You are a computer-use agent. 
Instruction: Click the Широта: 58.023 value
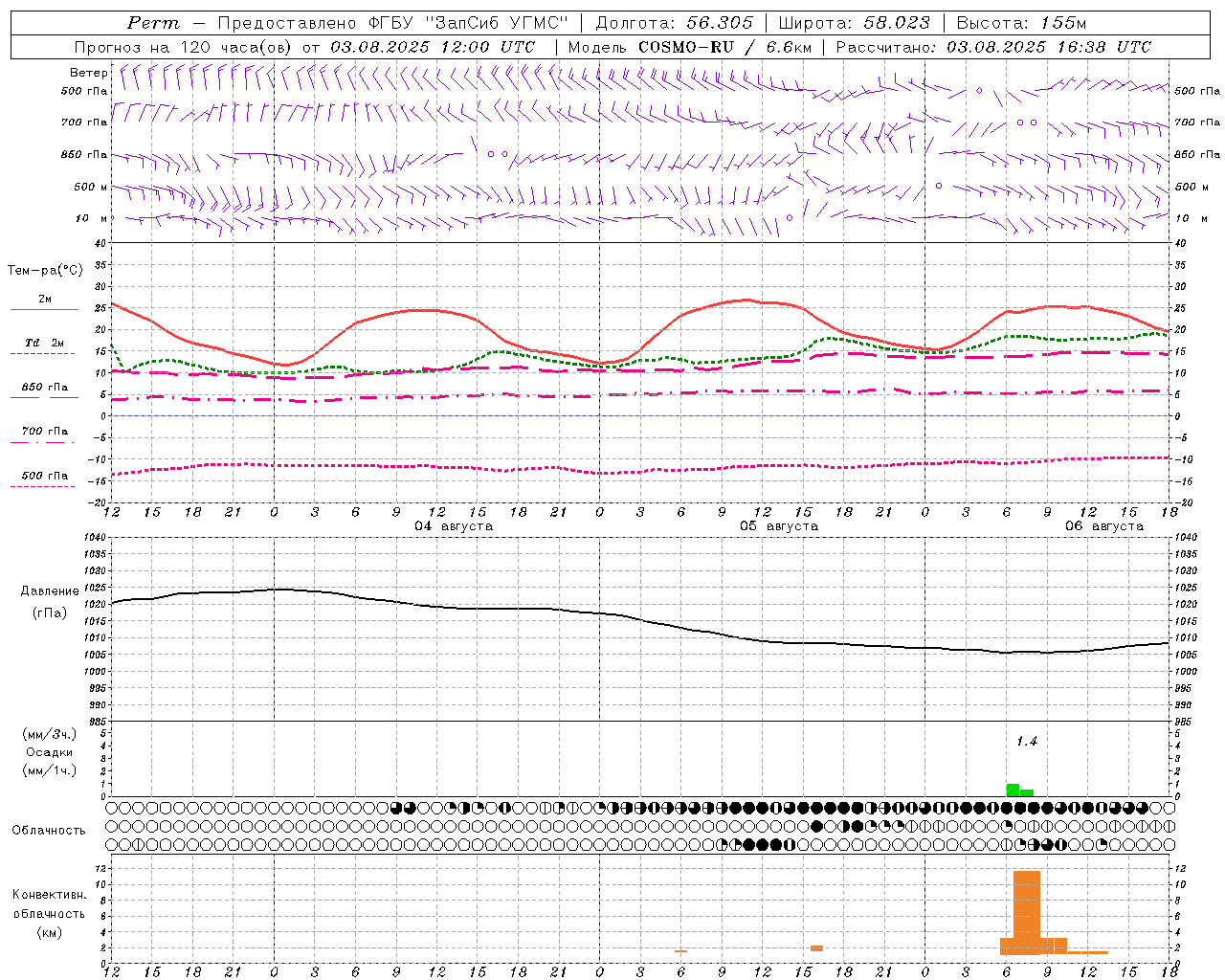(x=855, y=23)
